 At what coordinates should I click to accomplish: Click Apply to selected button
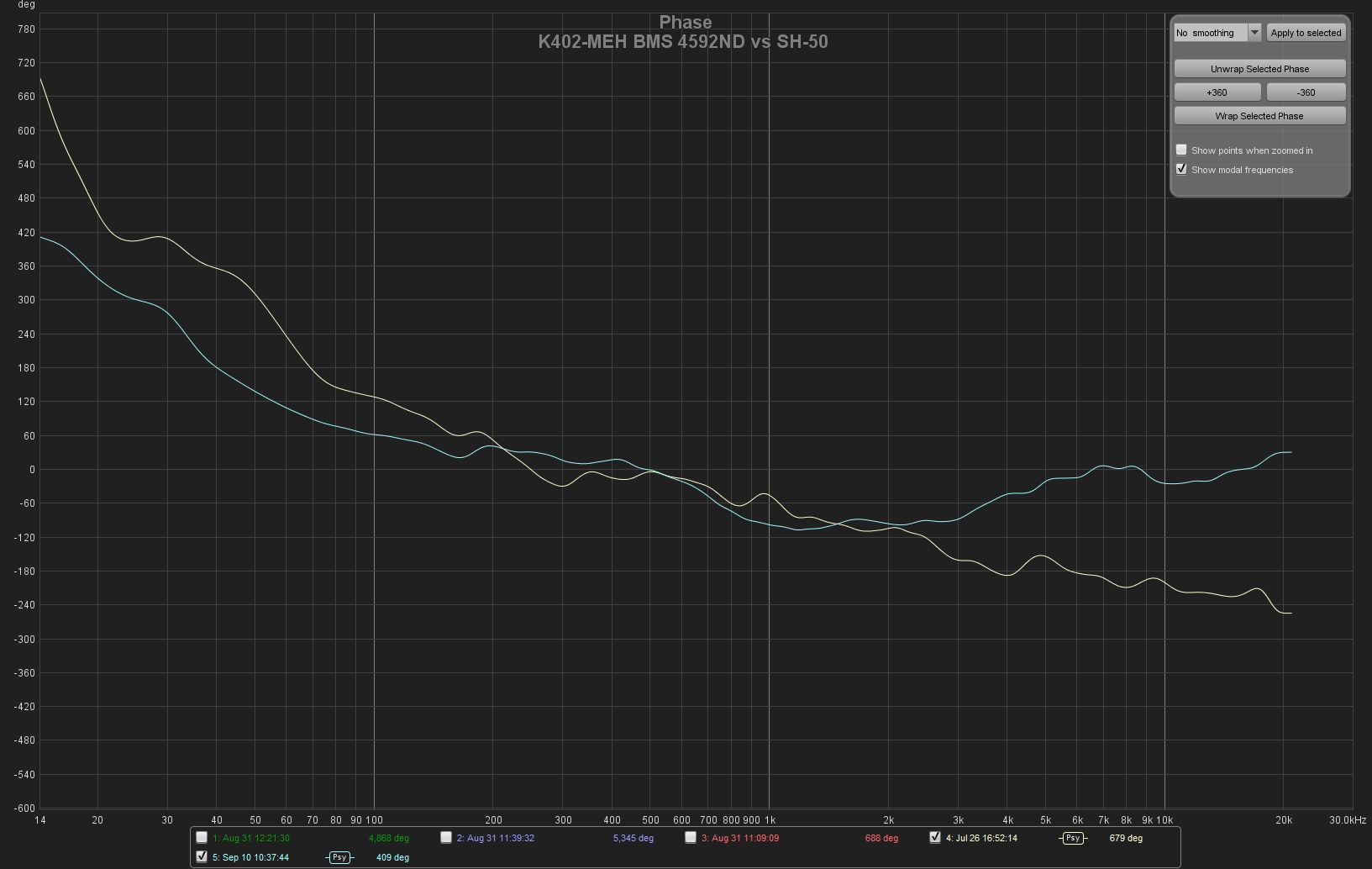[x=1306, y=33]
